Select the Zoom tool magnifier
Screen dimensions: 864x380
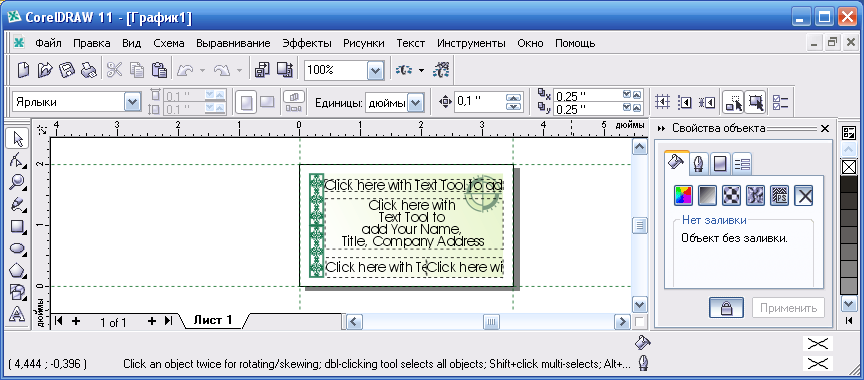pos(17,182)
